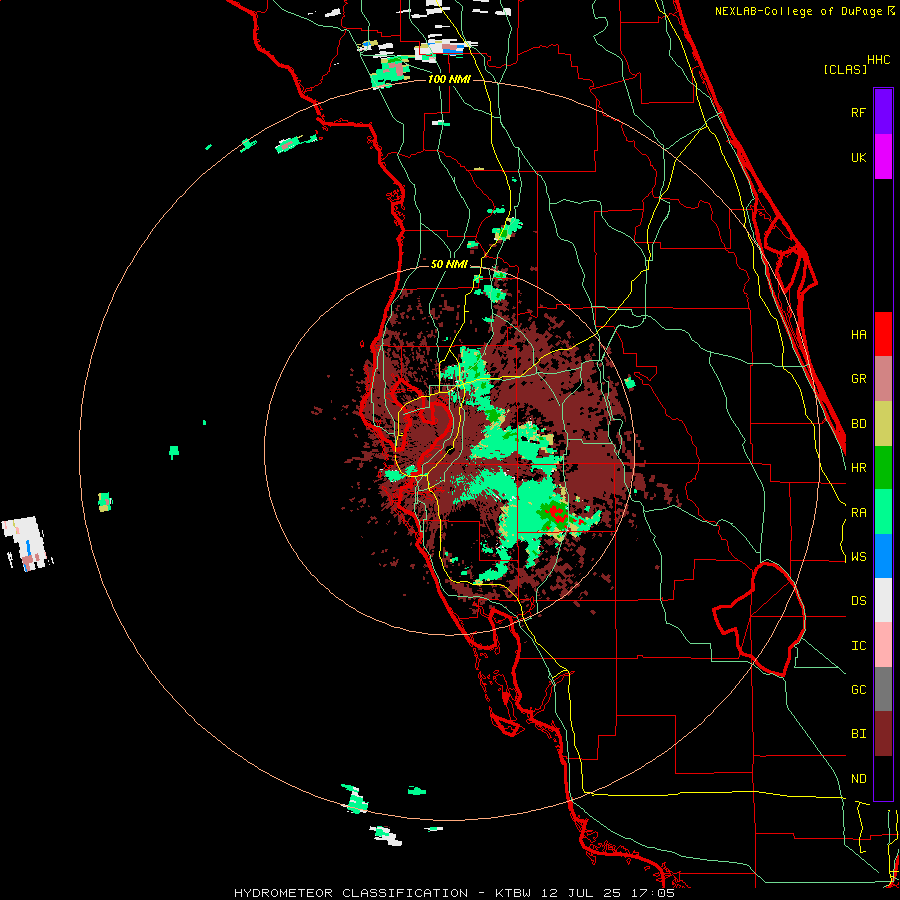900x900 pixels.
Task: Click the RA legend label
Action: point(858,513)
